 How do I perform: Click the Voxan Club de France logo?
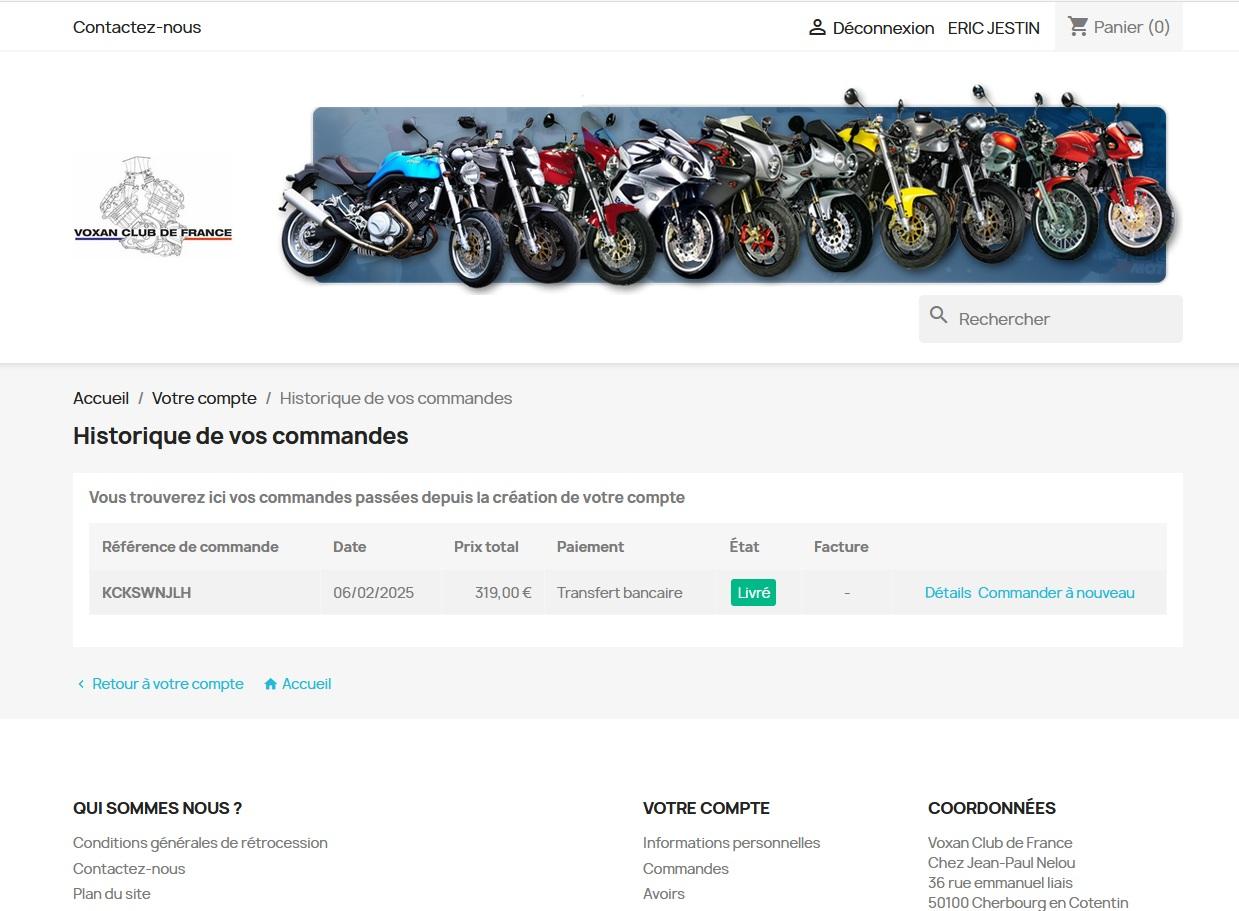[152, 207]
